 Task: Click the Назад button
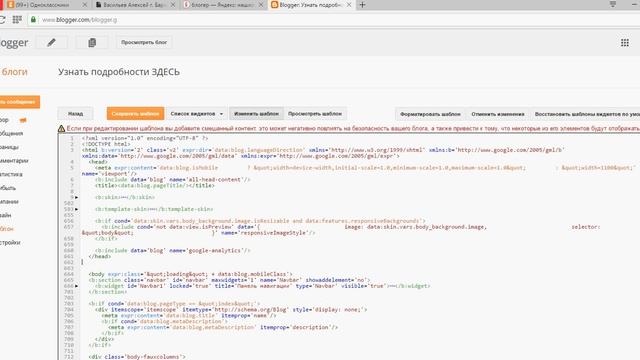tap(76, 113)
